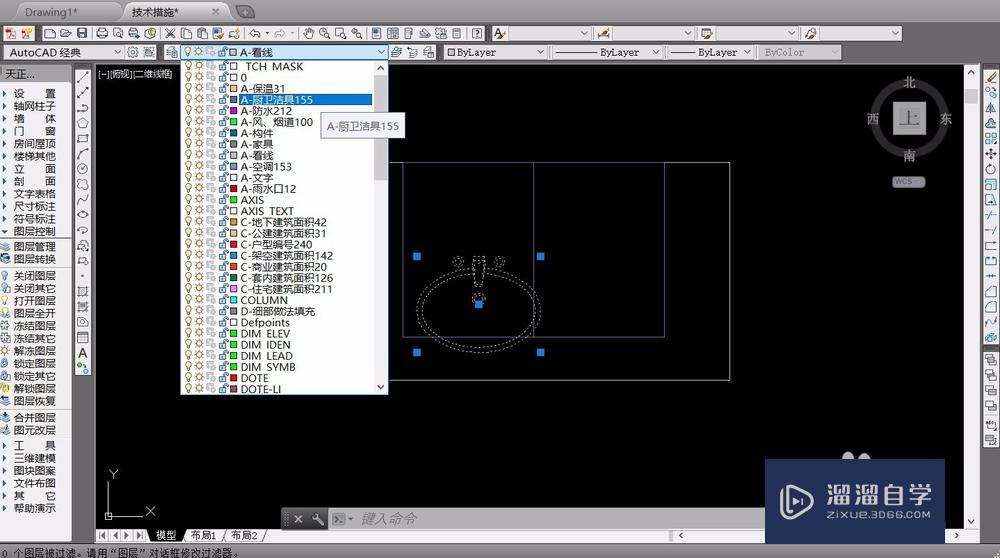Select the Line draw tool
Viewport: 1000px width, 558px height.
pyautogui.click(x=83, y=77)
